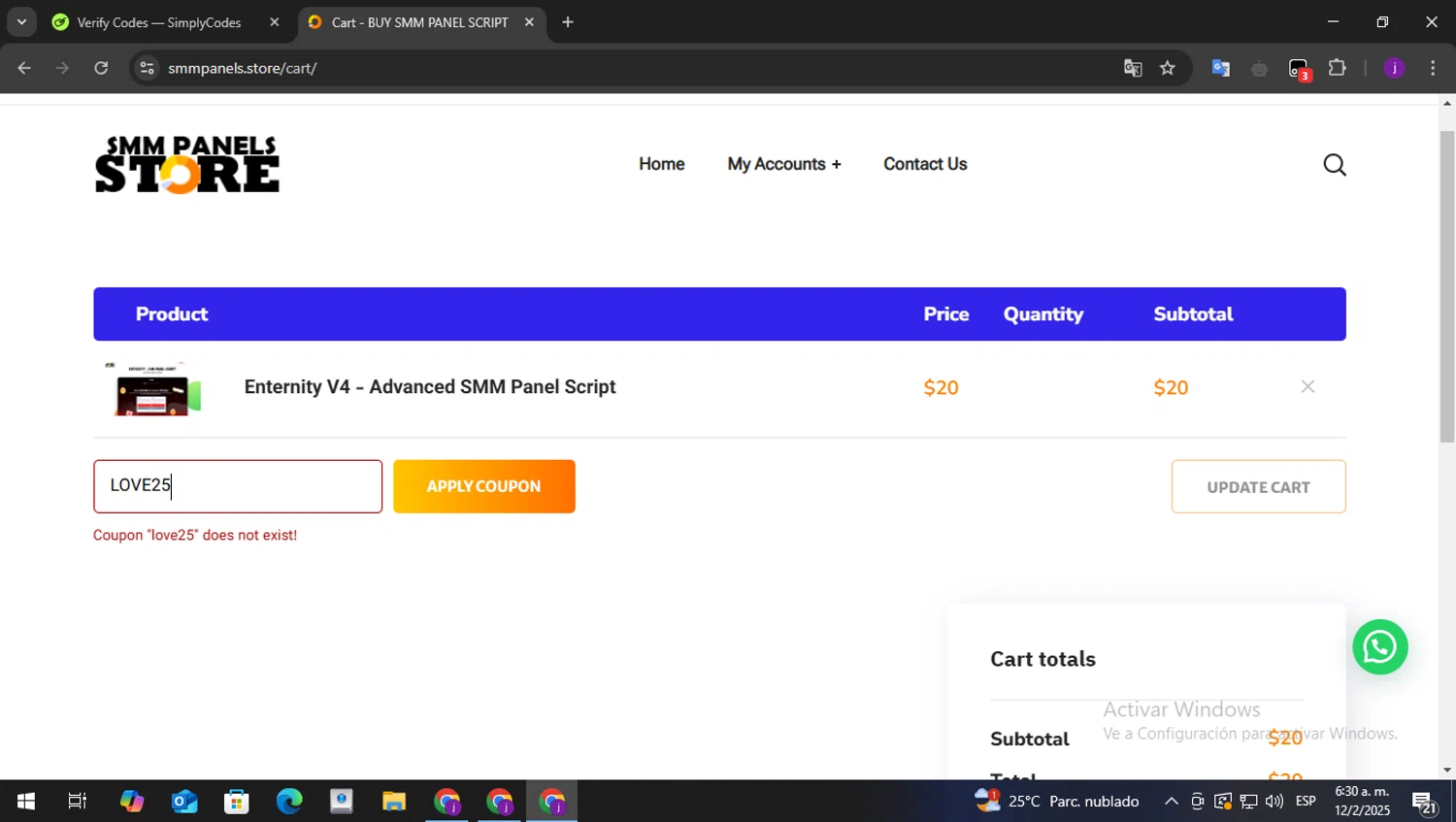Open Outlook from taskbar
This screenshot has width=1456, height=822.
click(x=184, y=802)
